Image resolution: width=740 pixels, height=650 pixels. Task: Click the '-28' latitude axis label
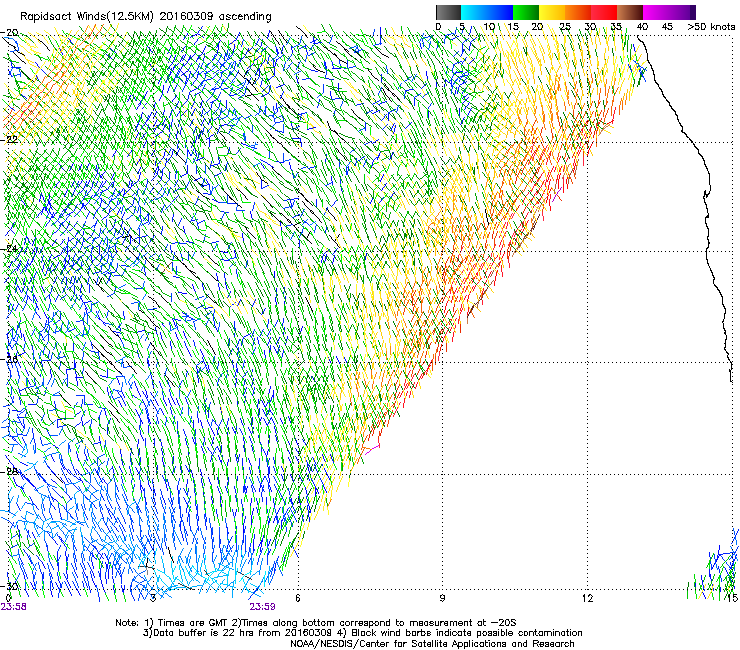click(x=10, y=472)
